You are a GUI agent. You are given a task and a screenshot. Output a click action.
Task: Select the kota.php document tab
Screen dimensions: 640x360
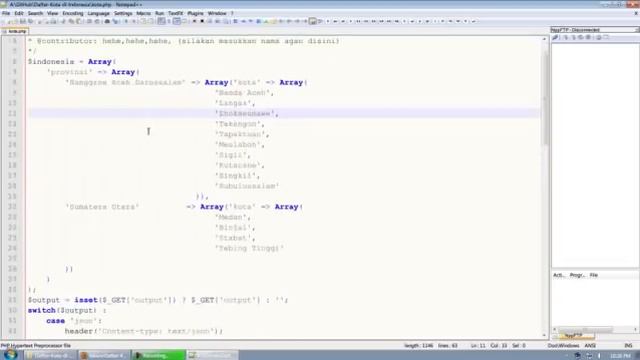15,31
